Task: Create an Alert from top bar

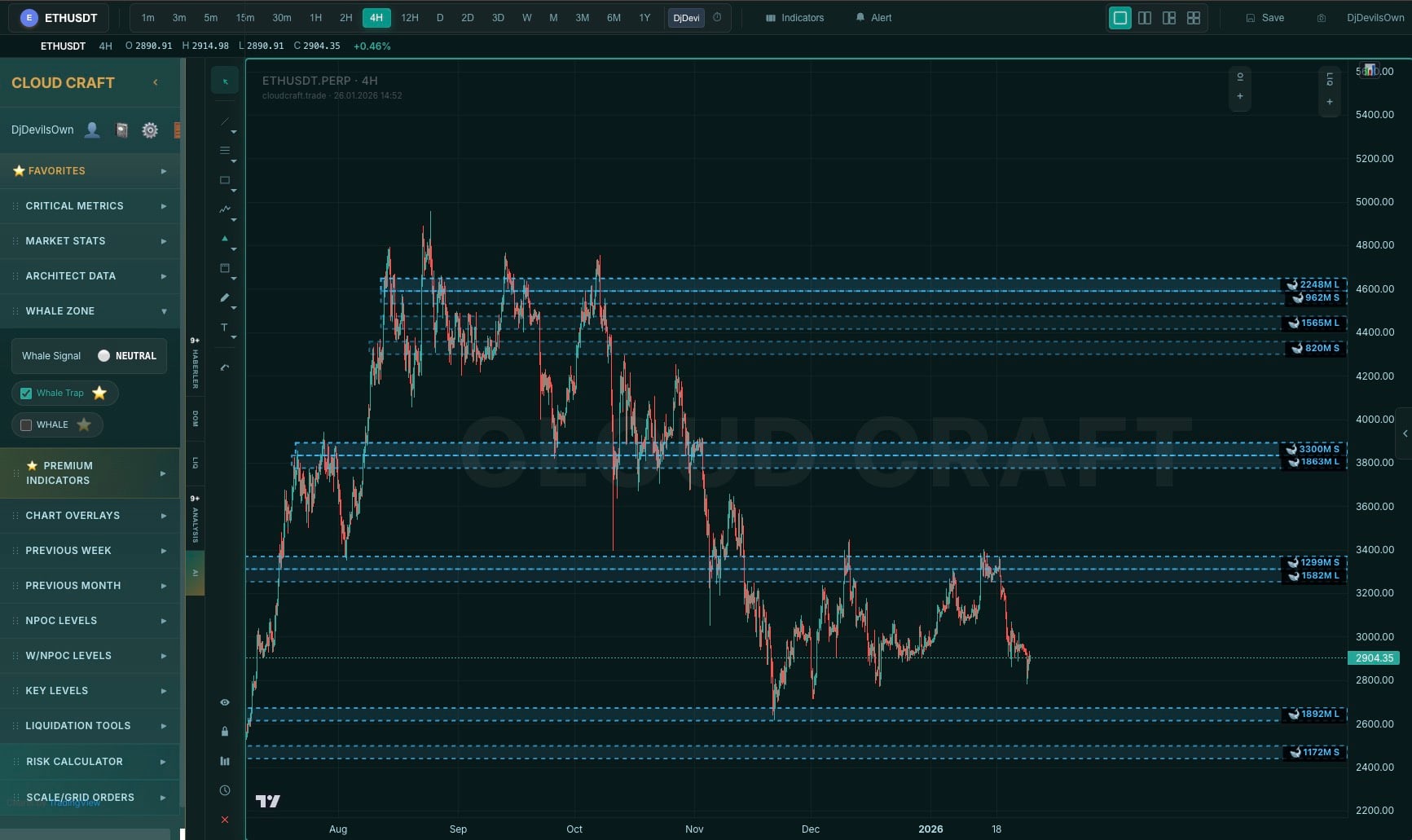Action: coord(873,18)
